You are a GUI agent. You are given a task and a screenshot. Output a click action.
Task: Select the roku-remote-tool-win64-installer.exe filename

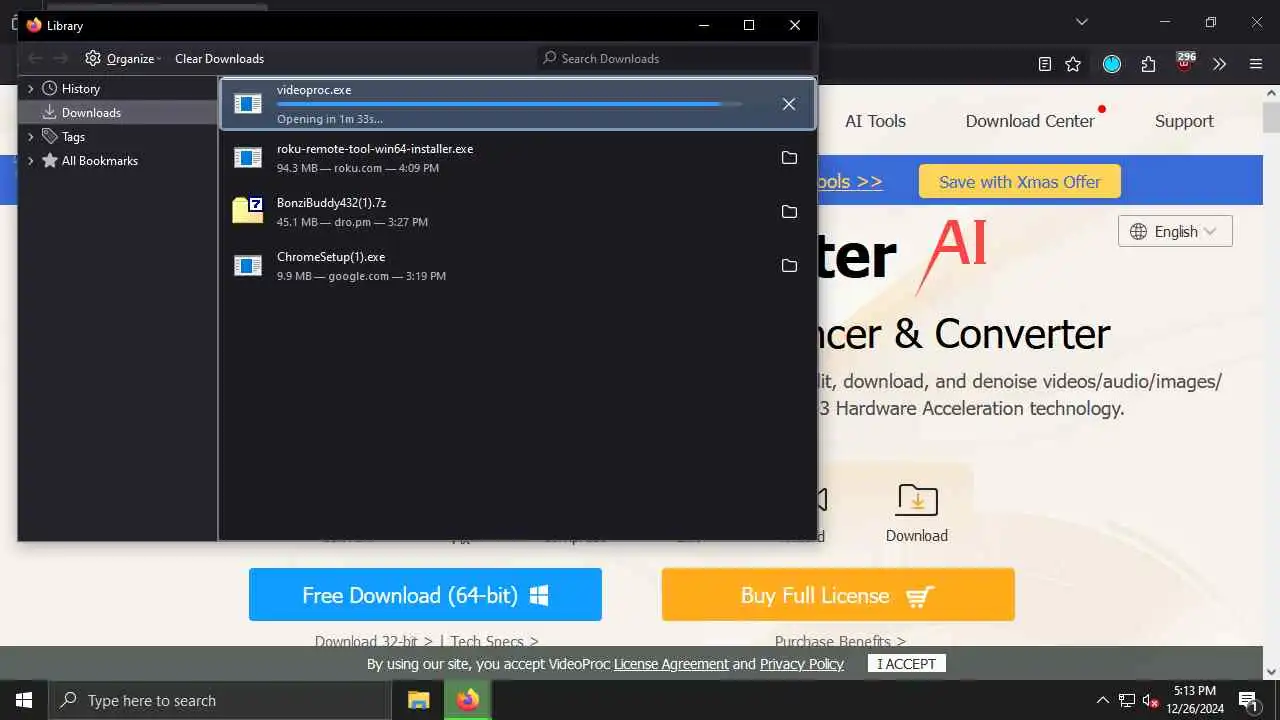pos(375,148)
